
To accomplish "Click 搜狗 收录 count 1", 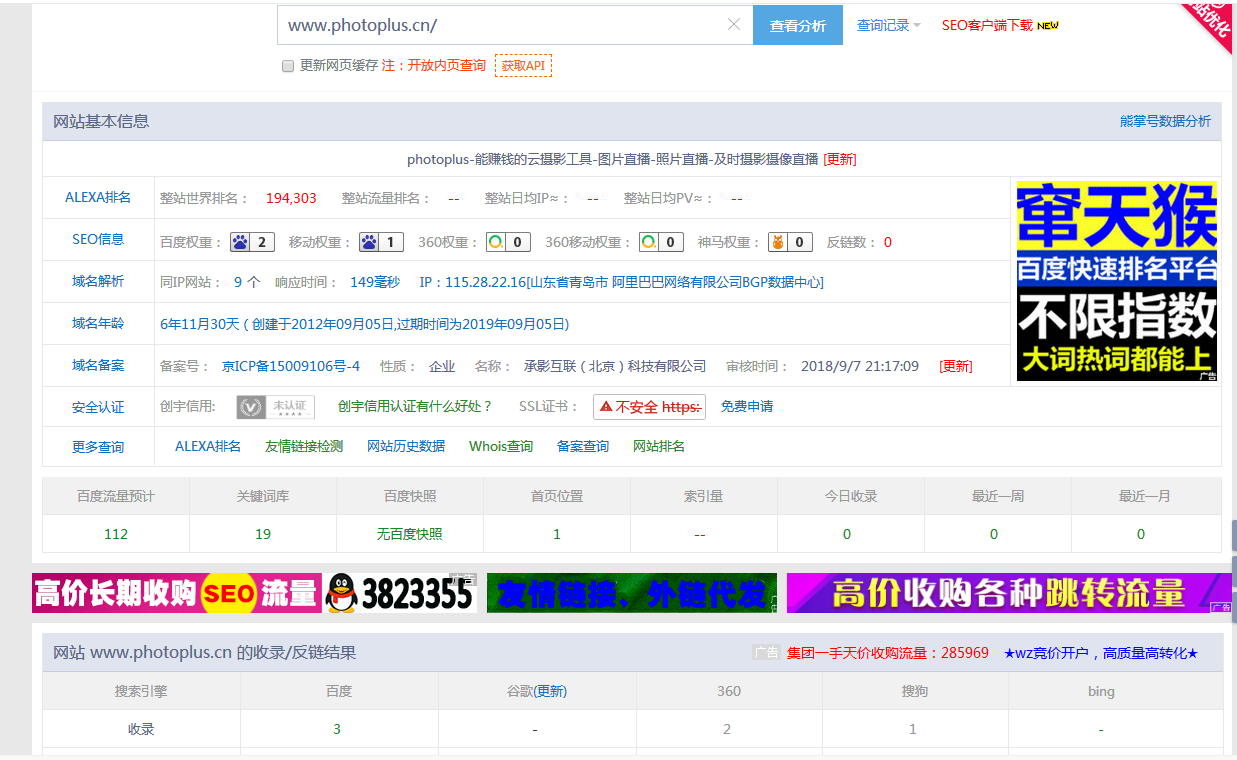I will tap(912, 729).
